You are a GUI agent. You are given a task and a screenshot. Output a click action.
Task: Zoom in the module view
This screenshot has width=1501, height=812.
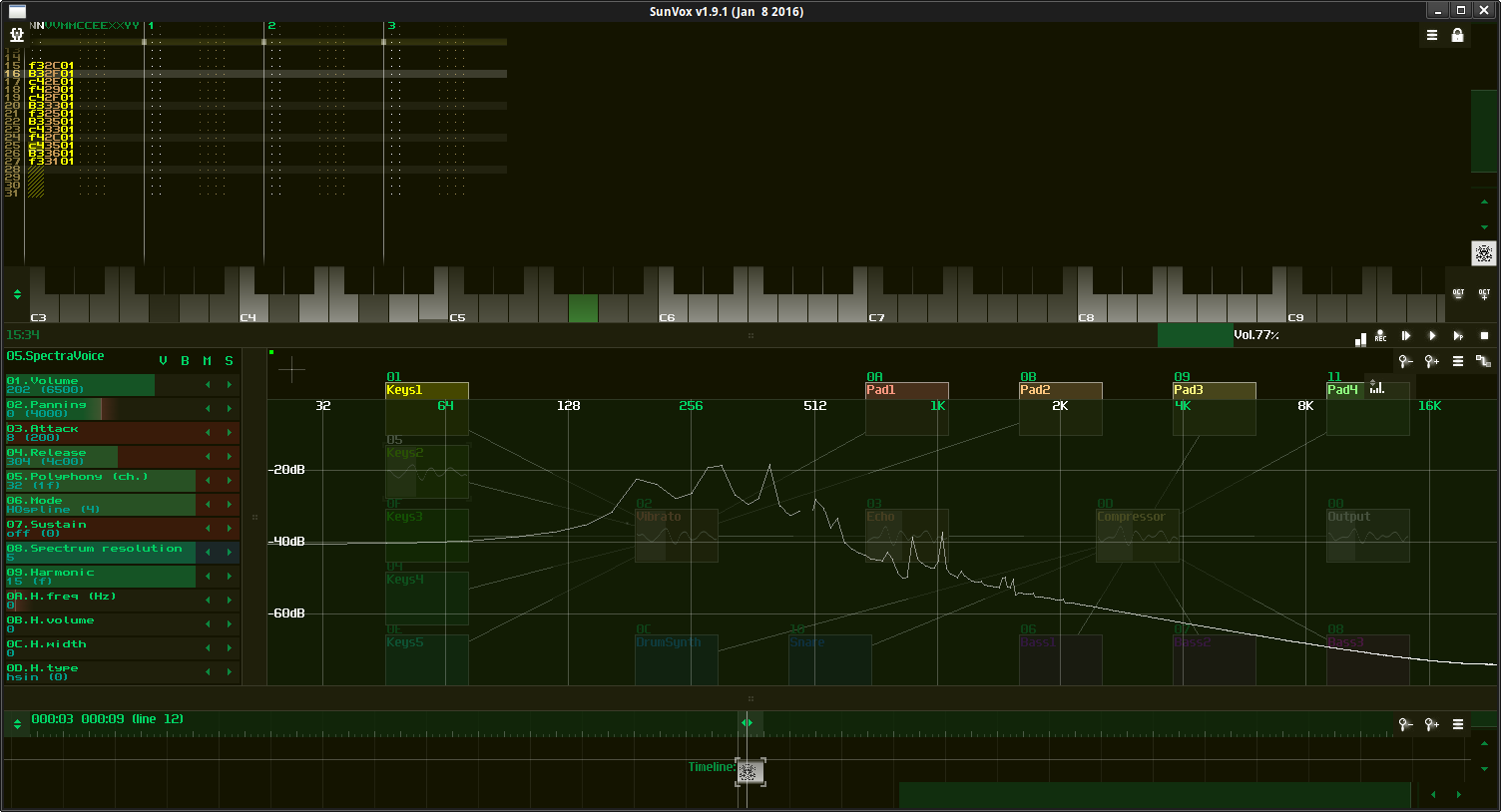click(x=1431, y=361)
